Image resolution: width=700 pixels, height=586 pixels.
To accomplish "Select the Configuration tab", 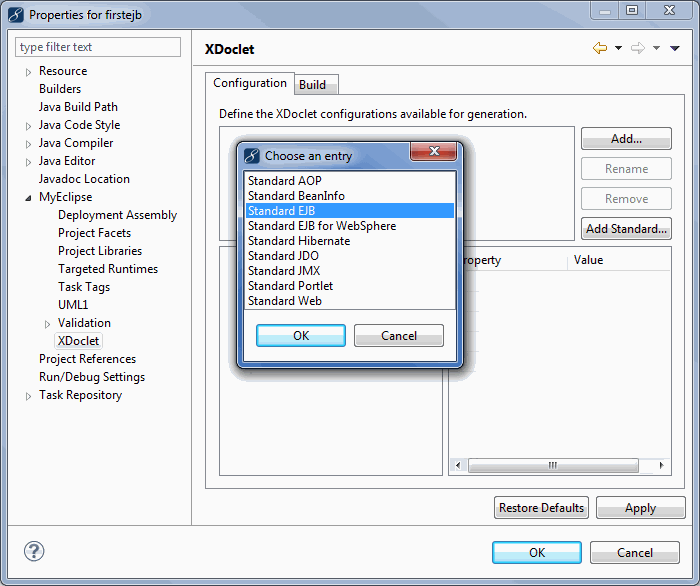I will click(x=250, y=84).
